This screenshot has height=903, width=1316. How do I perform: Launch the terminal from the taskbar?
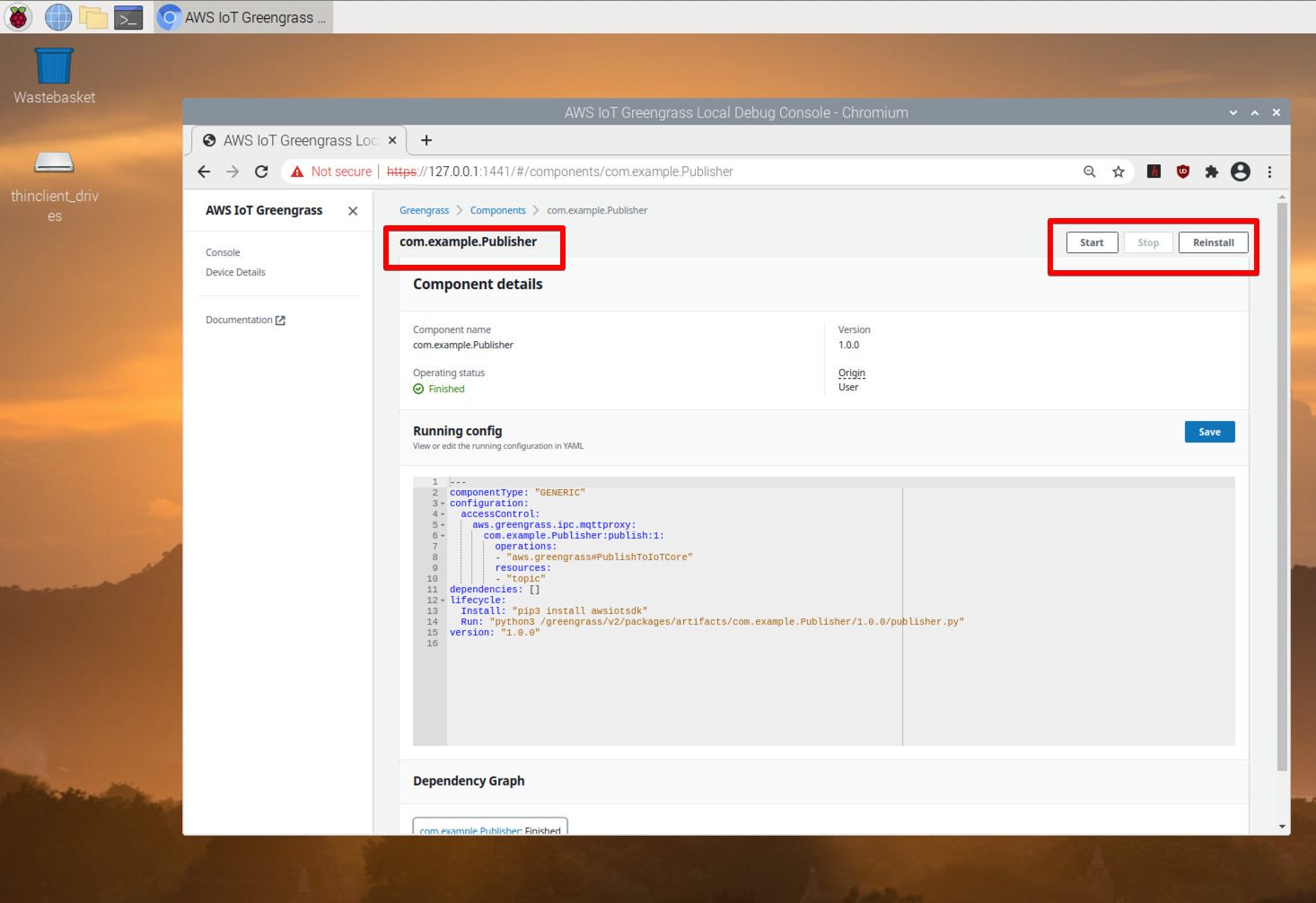(127, 16)
